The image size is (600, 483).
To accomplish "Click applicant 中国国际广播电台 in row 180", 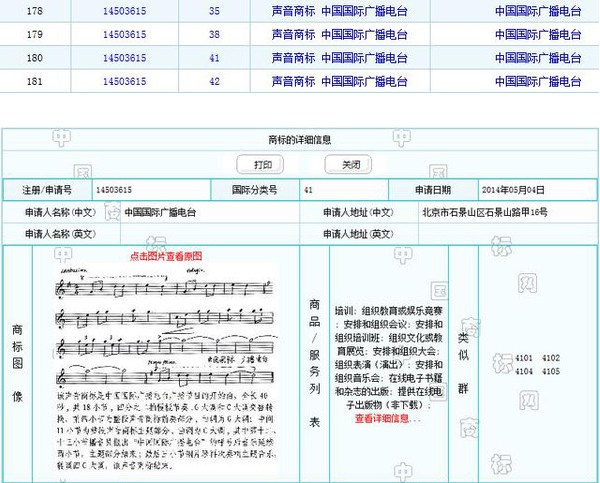I will [538, 58].
